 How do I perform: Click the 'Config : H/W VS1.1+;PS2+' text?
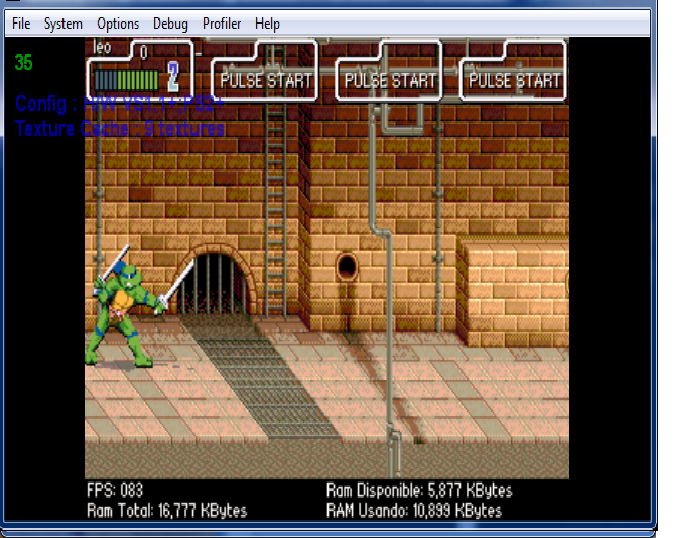120,104
